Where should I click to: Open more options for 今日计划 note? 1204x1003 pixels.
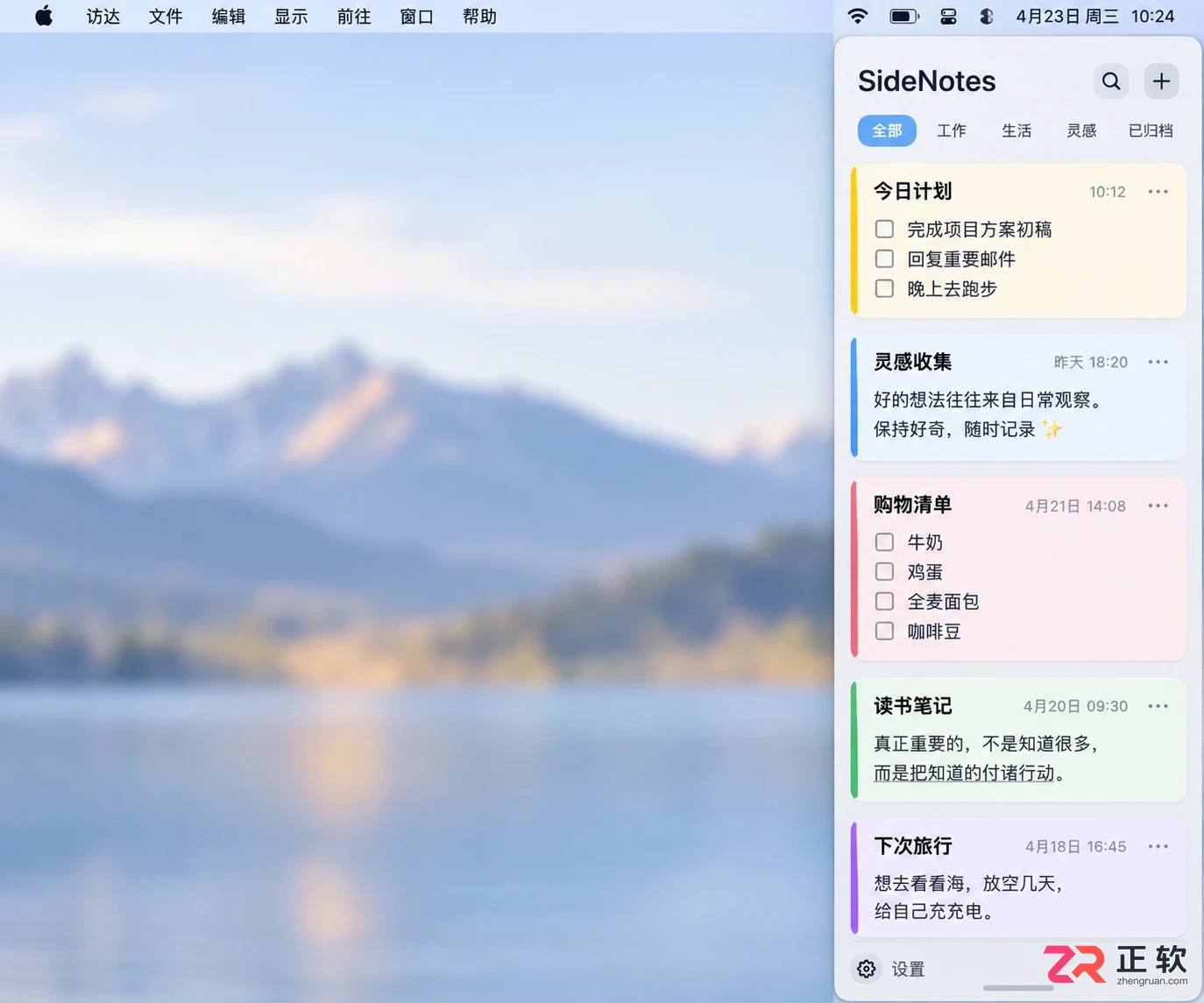pyautogui.click(x=1158, y=192)
